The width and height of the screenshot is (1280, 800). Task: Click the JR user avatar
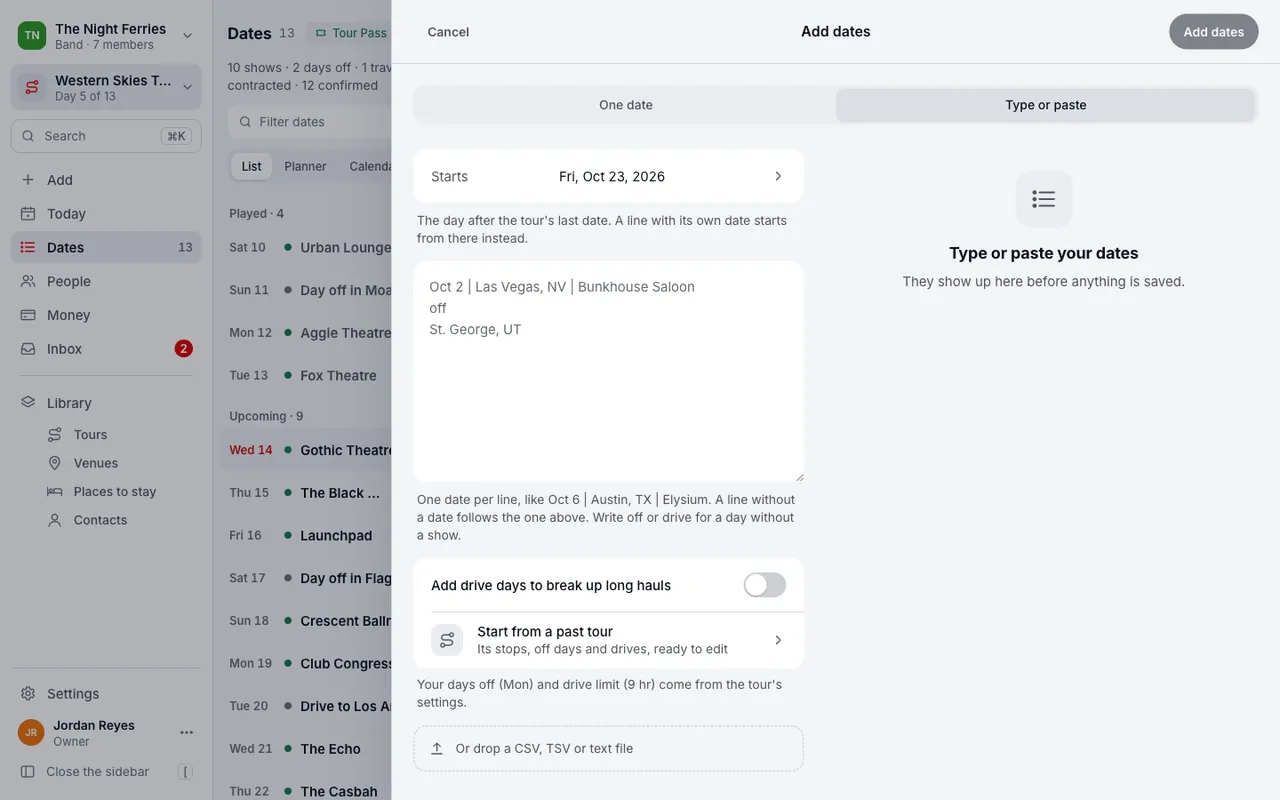pos(31,733)
